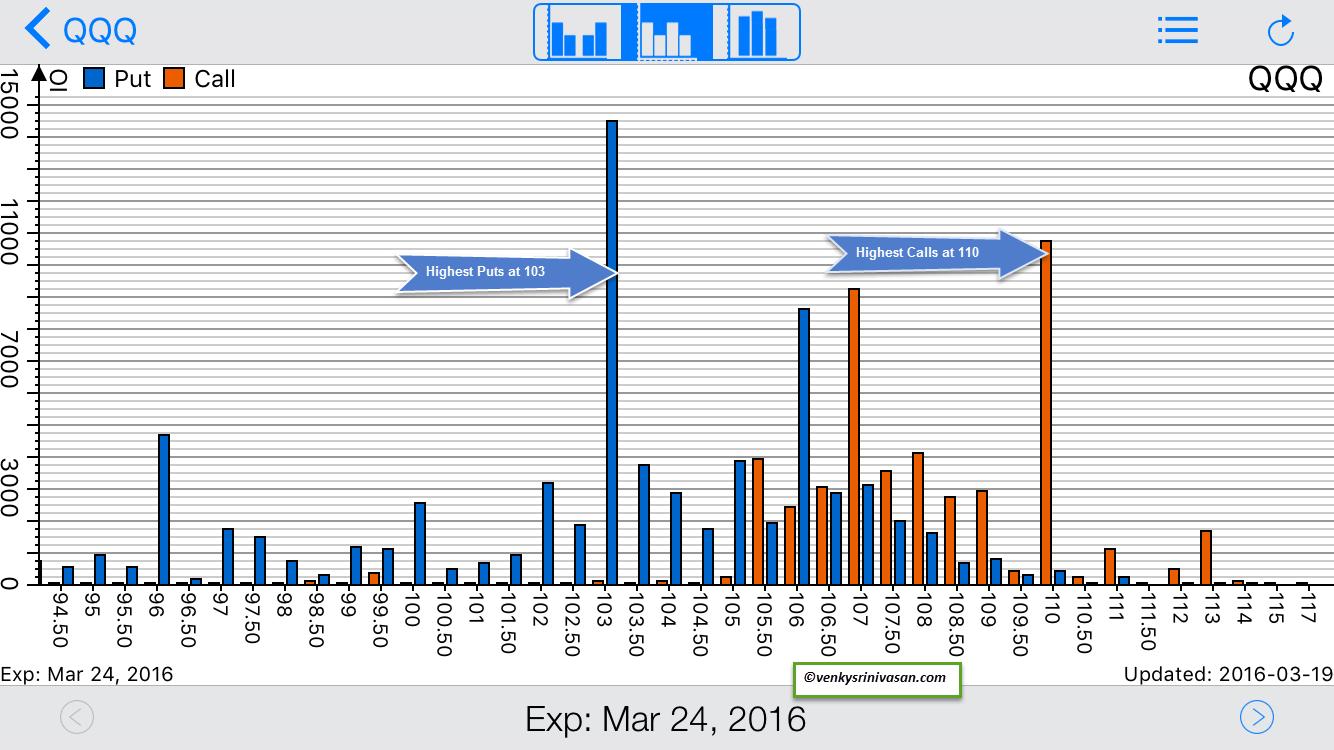Tap the orange call bar at strike 107
The image size is (1334, 750).
854,436
